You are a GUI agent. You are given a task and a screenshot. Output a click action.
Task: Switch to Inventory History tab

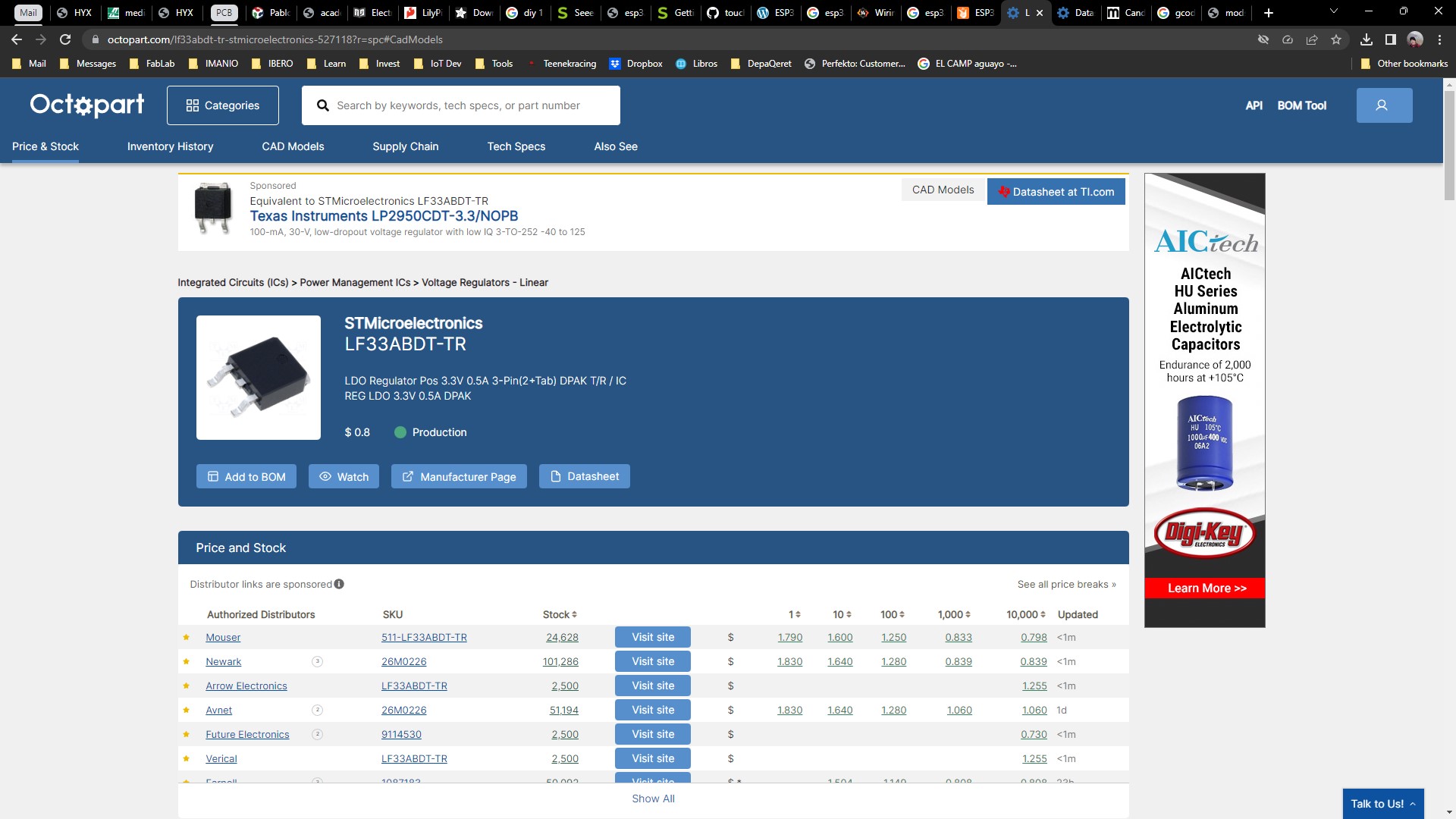pos(170,146)
